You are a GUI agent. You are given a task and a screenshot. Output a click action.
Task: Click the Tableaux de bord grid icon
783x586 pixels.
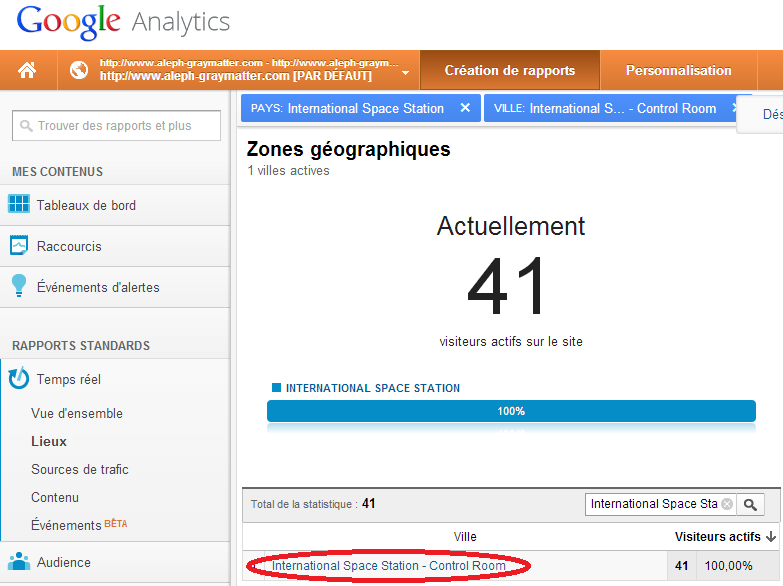coord(19,204)
